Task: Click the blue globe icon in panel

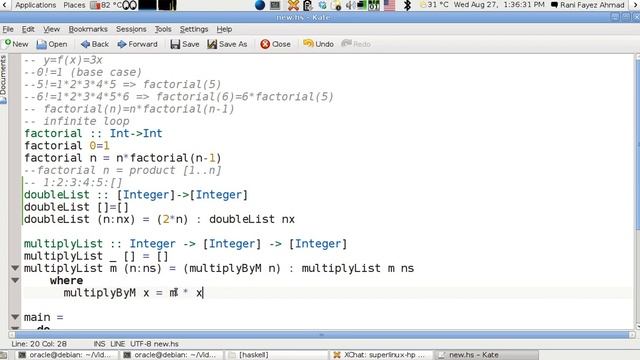Action: click(x=260, y=5)
